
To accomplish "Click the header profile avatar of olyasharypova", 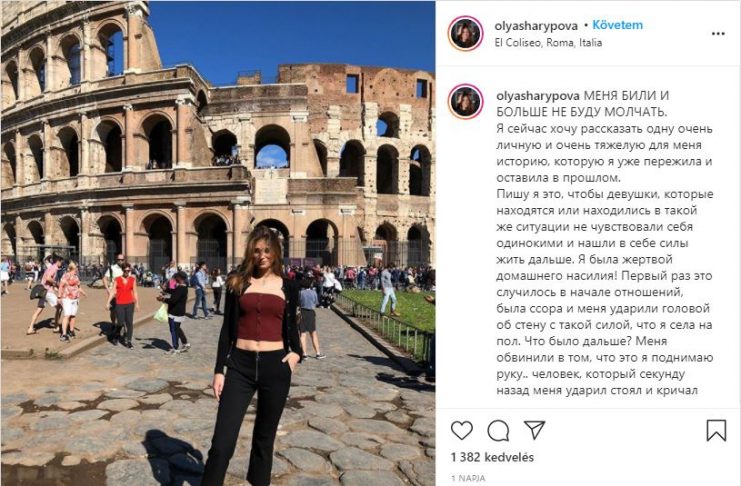I will click(x=465, y=33).
